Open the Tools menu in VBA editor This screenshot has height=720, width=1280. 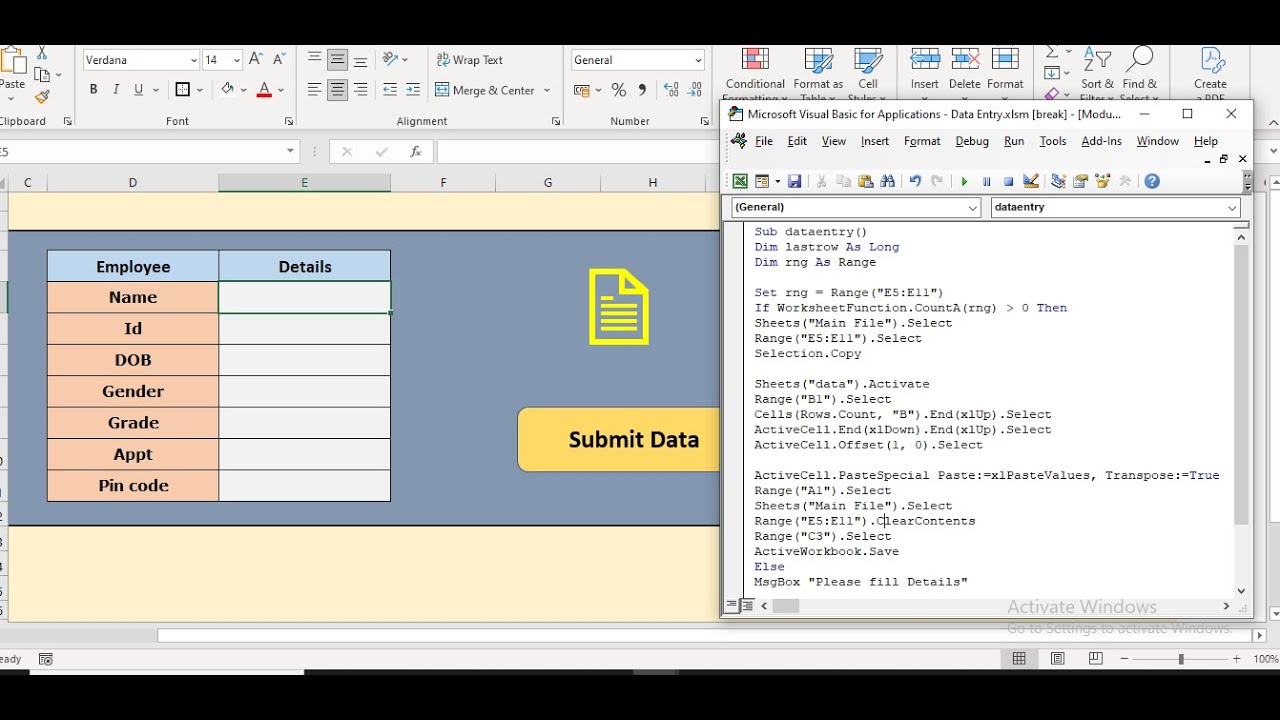point(1053,141)
